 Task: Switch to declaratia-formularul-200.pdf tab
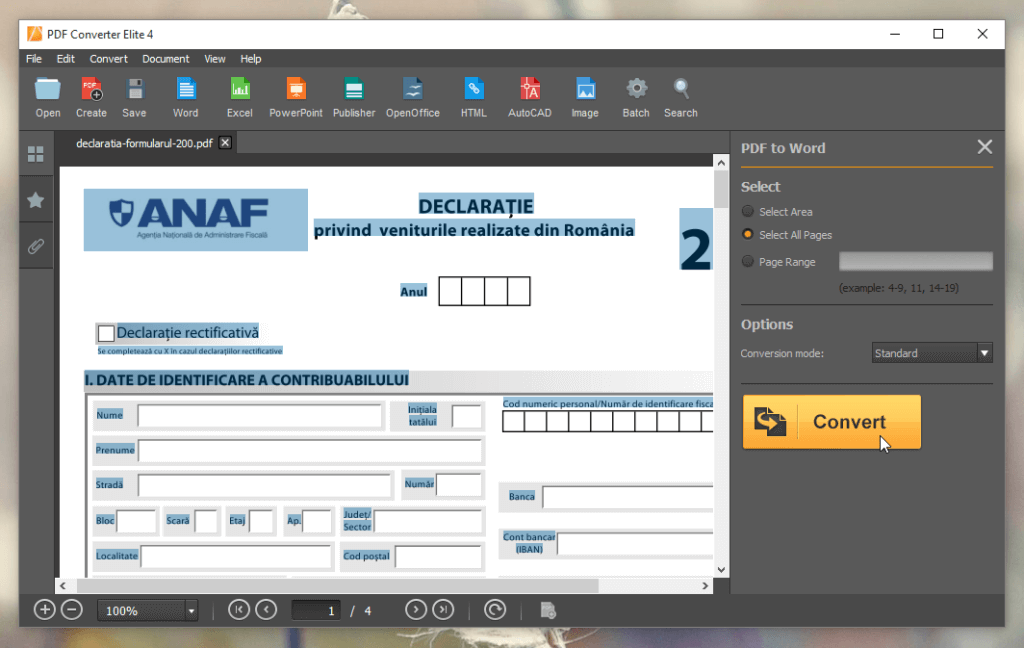point(144,143)
